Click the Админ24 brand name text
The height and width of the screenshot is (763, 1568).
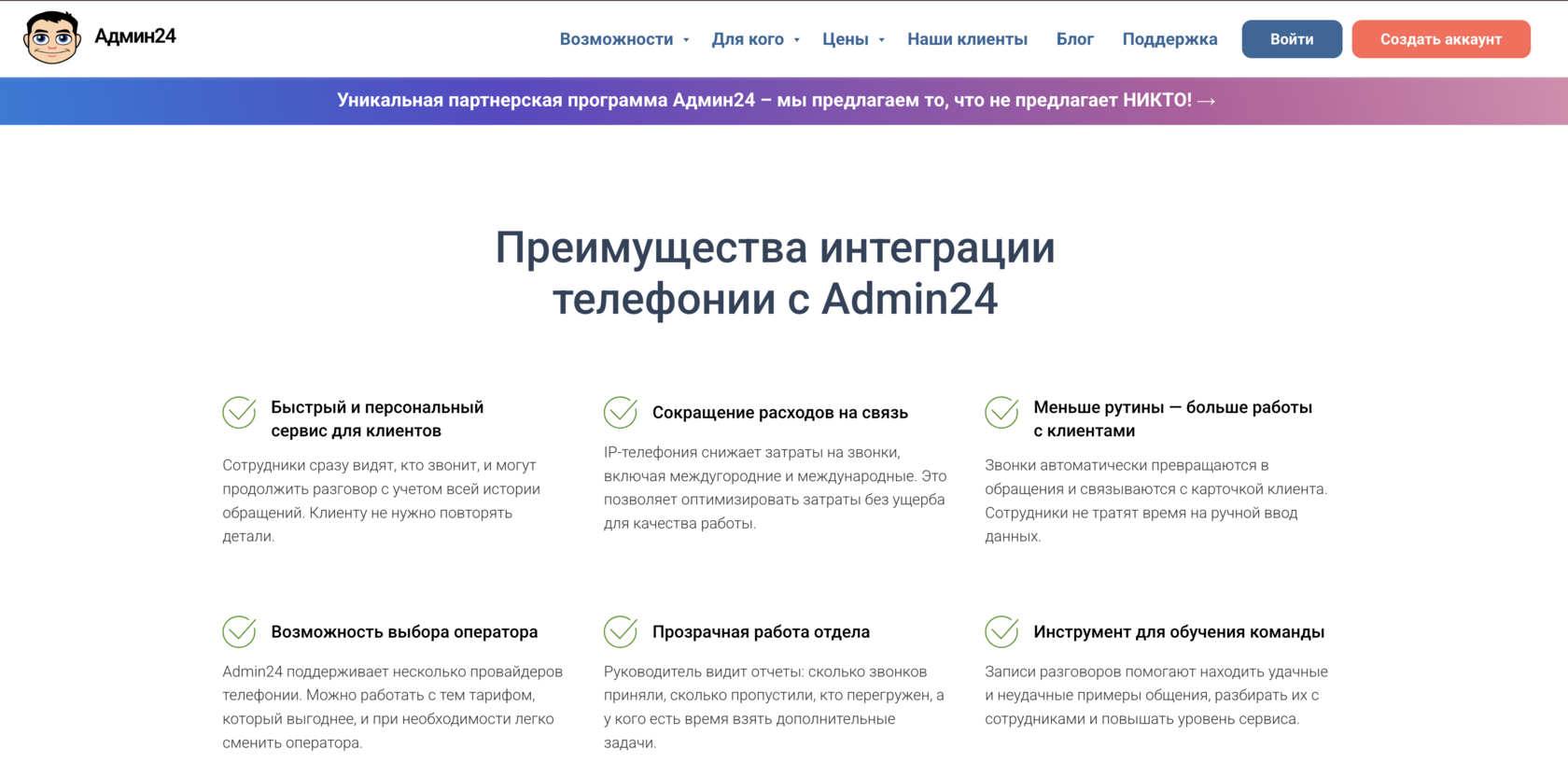[135, 36]
